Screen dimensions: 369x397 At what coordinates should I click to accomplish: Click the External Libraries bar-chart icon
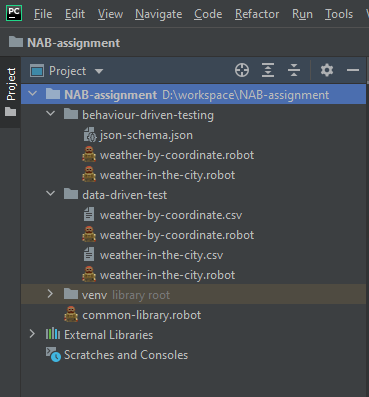coord(53,334)
